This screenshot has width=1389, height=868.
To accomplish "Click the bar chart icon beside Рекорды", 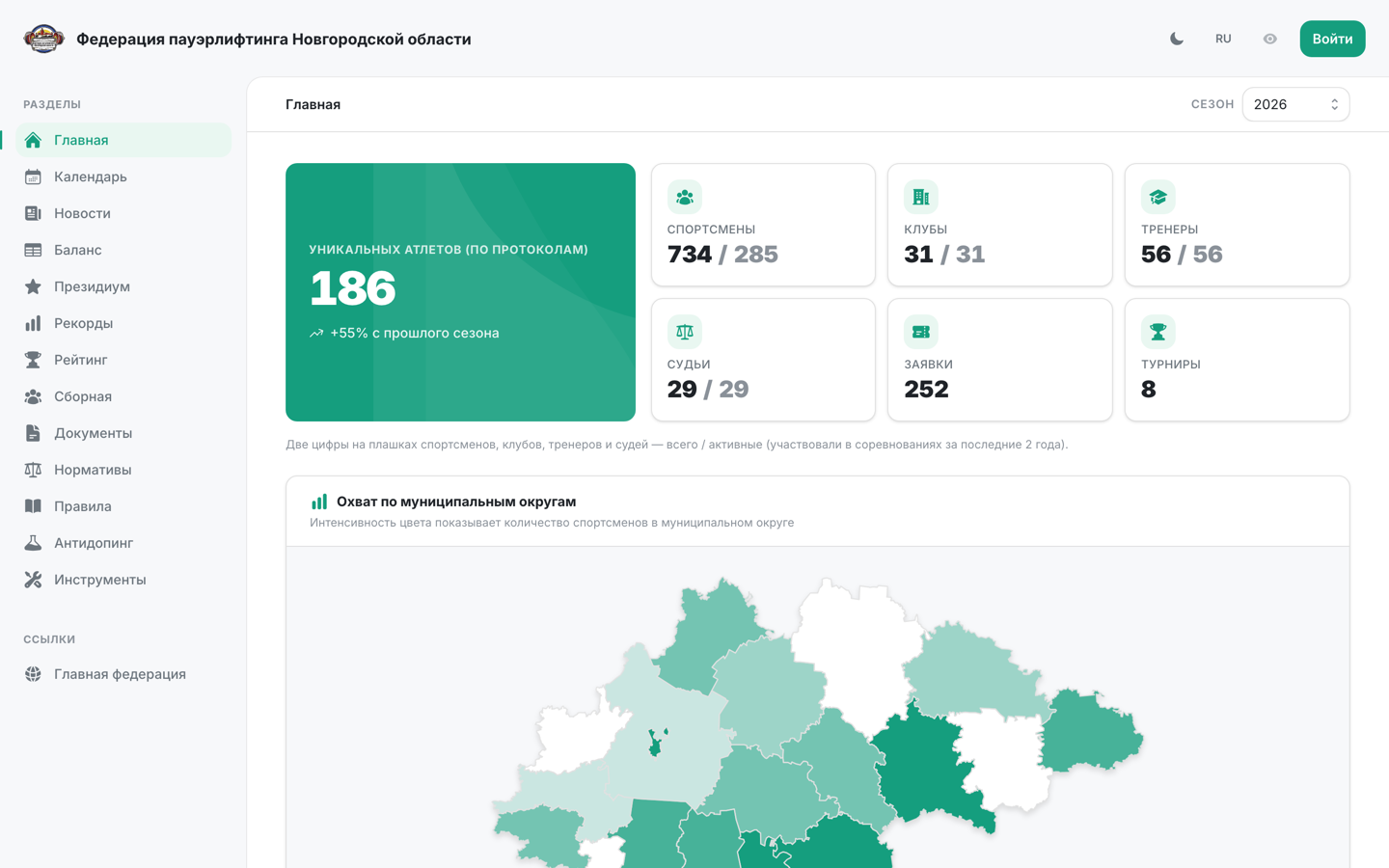I will click(33, 323).
